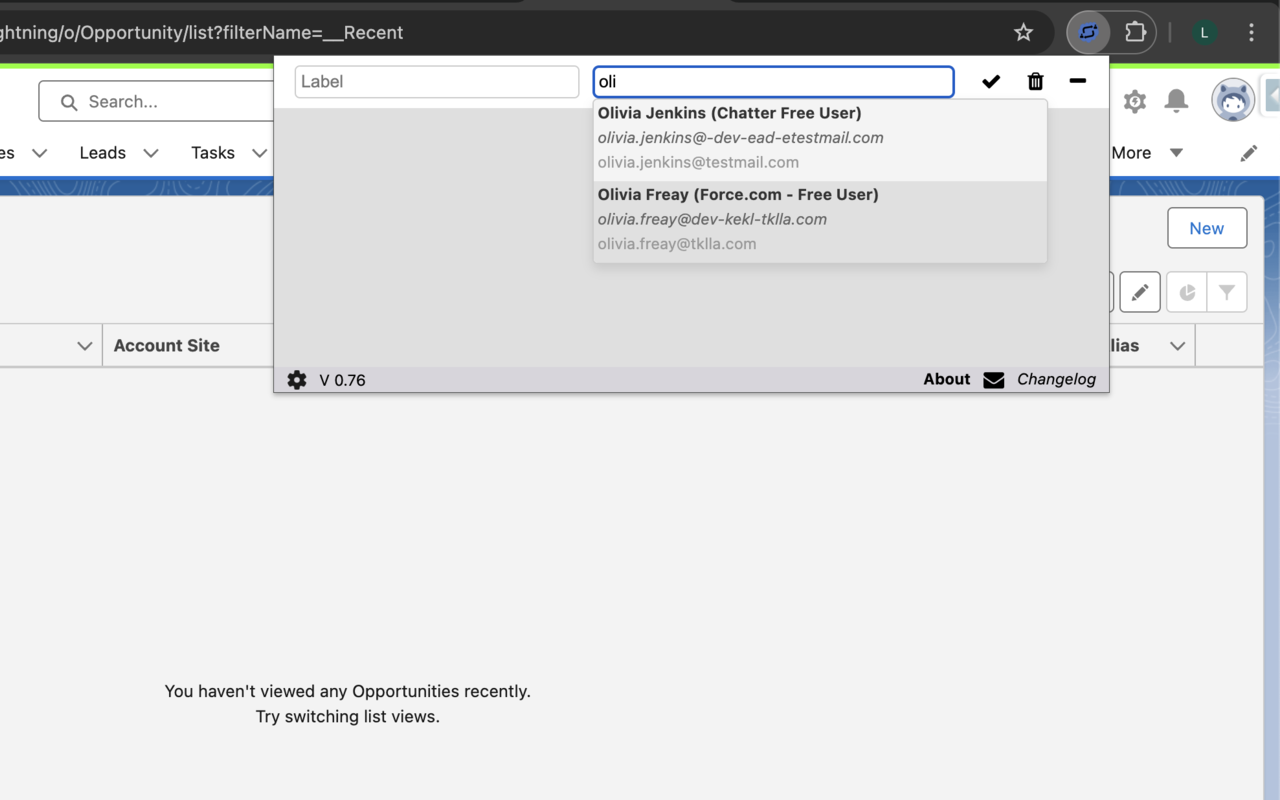Click the trash delete icon in the popup
This screenshot has width=1280, height=800.
click(x=1035, y=81)
